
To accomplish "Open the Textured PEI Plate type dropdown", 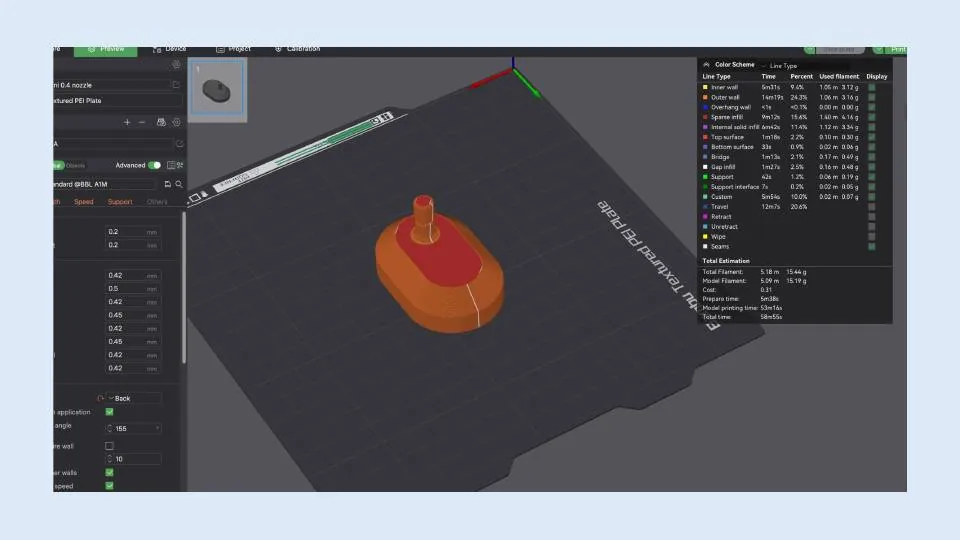I will point(117,100).
